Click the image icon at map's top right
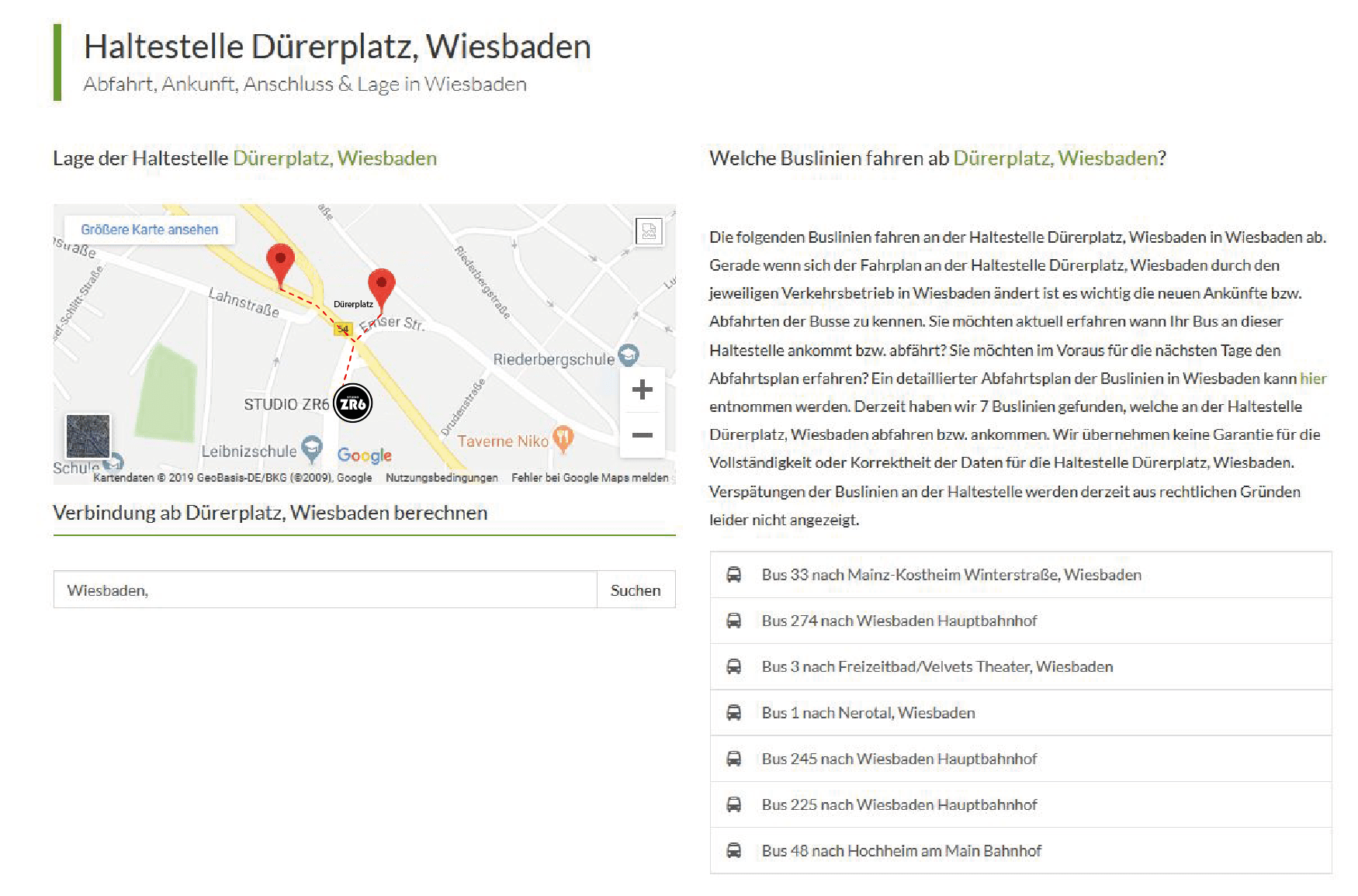Image resolution: width=1358 pixels, height=896 pixels. point(649,231)
